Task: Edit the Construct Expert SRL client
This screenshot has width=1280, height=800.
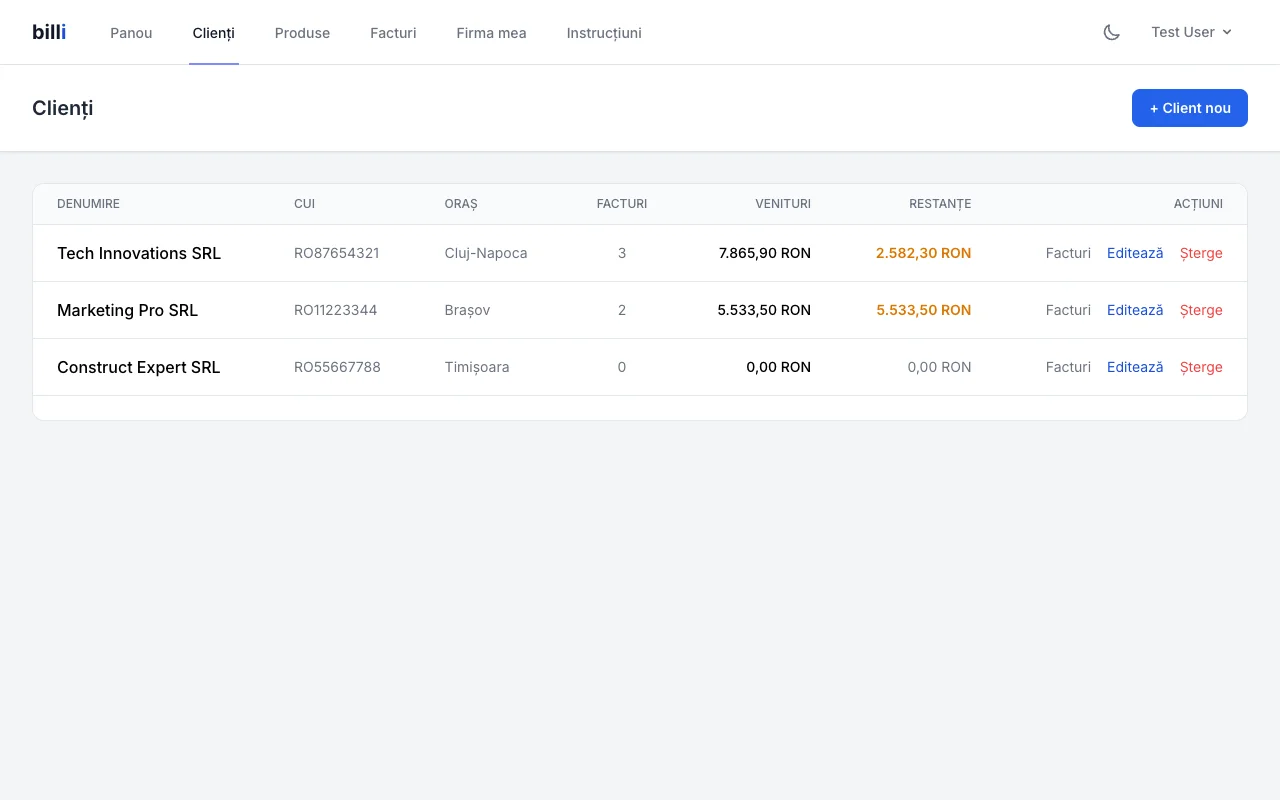Action: click(1135, 367)
